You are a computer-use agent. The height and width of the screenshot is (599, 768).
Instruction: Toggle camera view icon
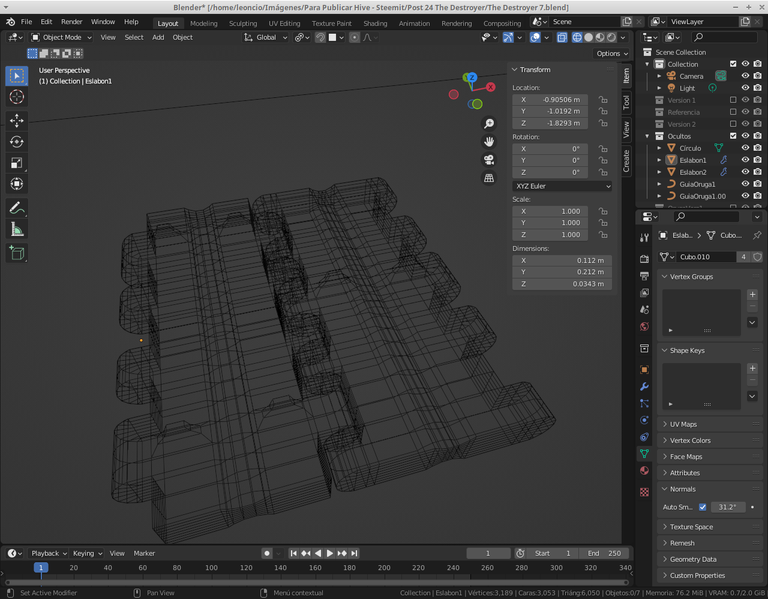489,160
